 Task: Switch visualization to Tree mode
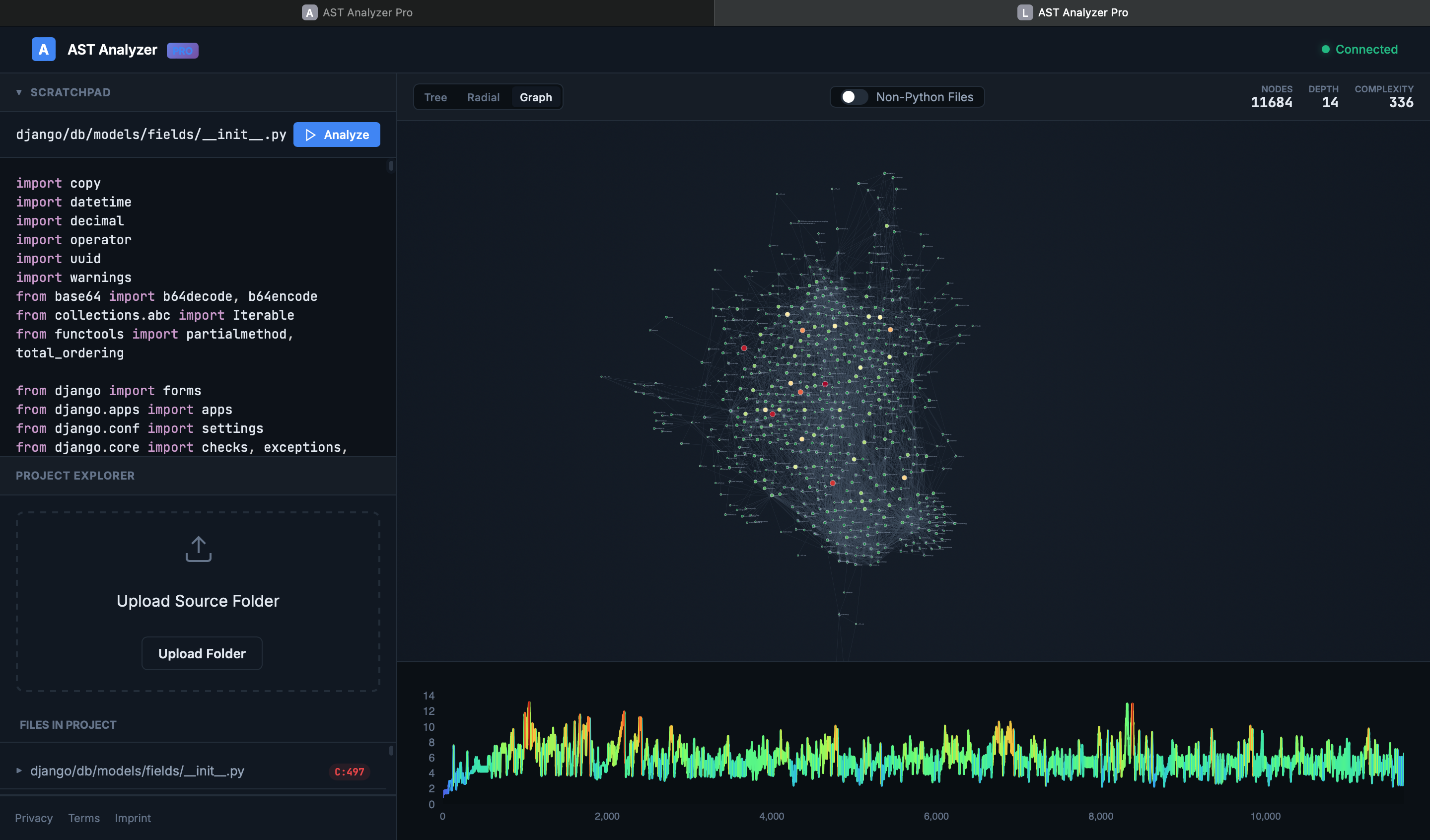[435, 97]
